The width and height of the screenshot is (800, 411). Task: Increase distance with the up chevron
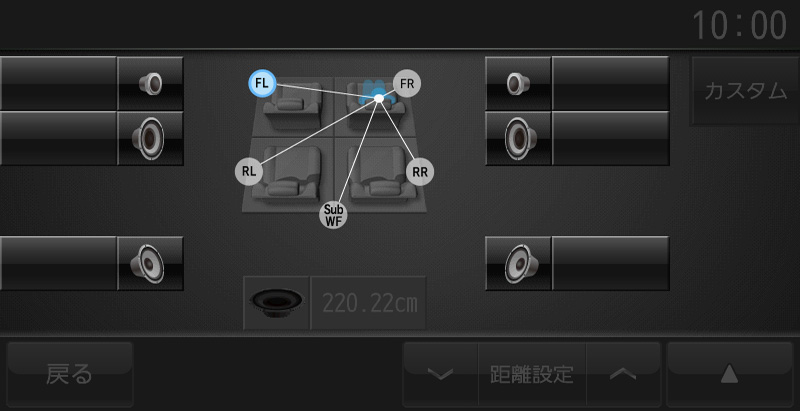point(623,374)
